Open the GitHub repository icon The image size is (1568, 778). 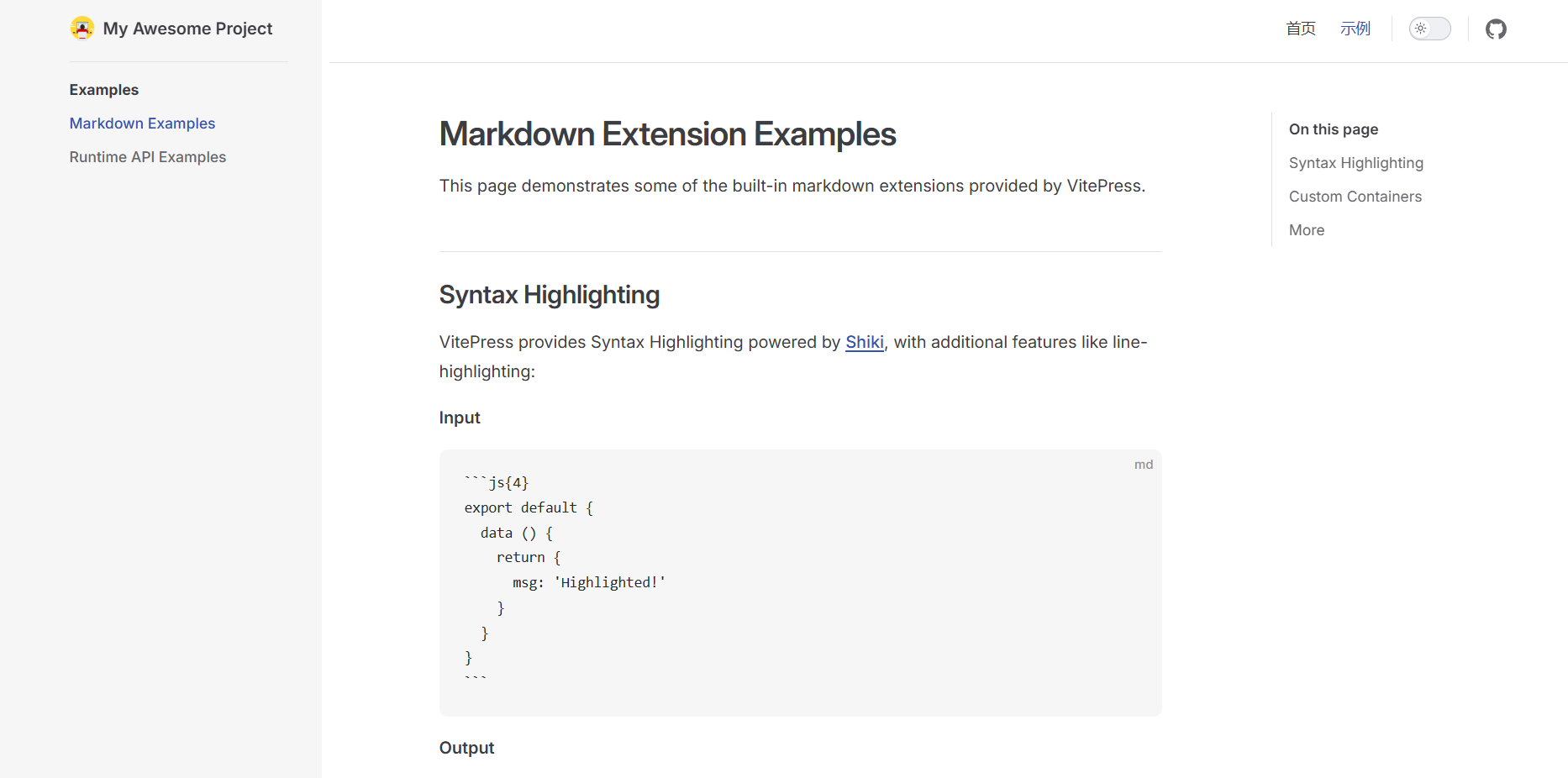(x=1496, y=29)
